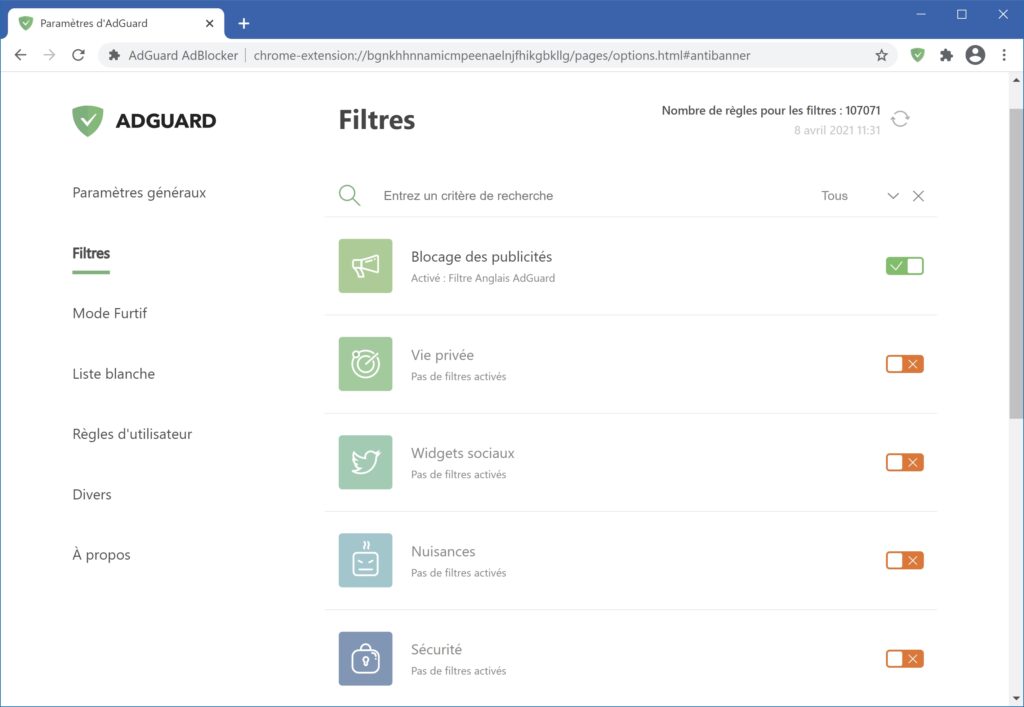Click the ADGUARD brand text
This screenshot has height=707, width=1024.
tap(166, 121)
